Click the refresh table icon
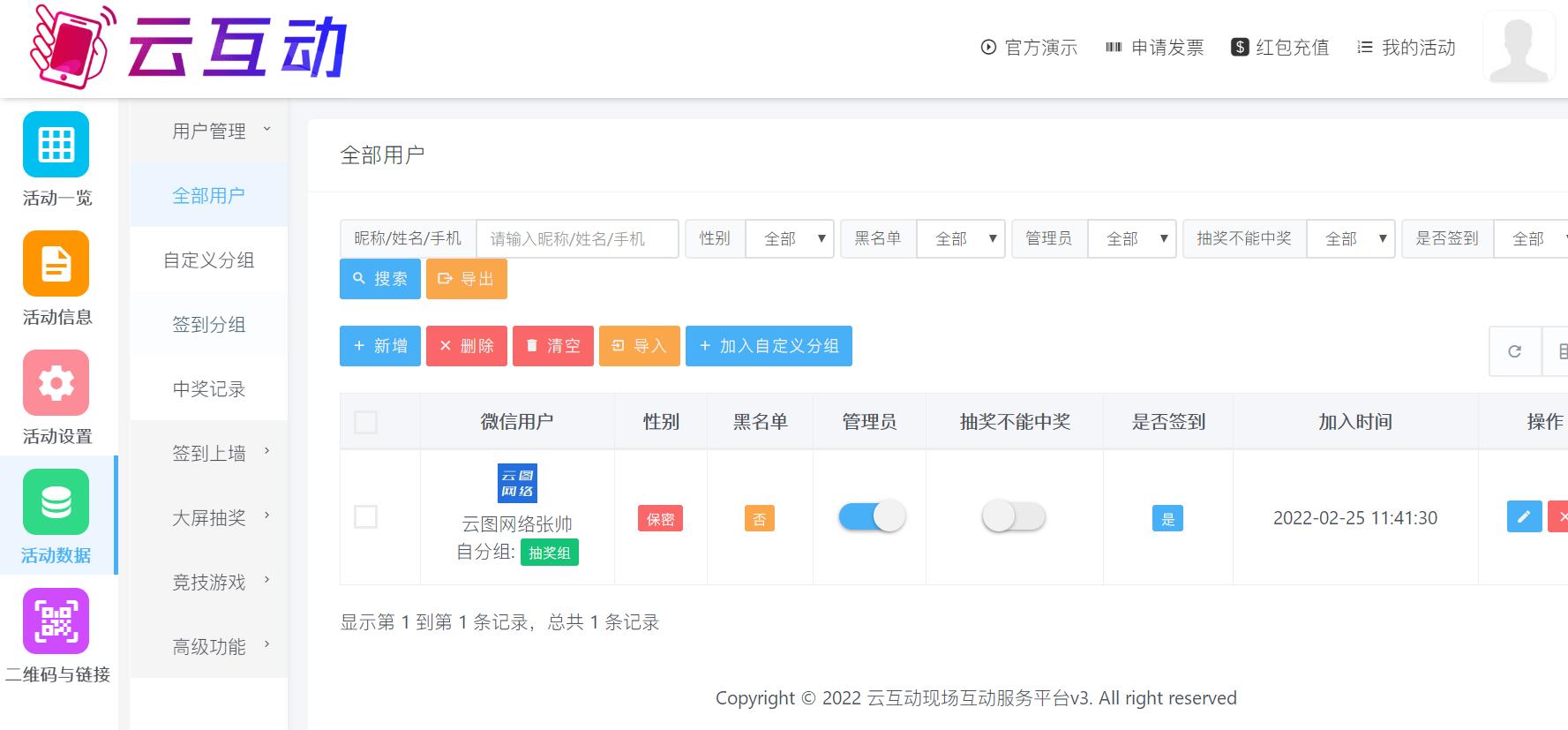Screen dimensions: 1568x730 click(1515, 351)
